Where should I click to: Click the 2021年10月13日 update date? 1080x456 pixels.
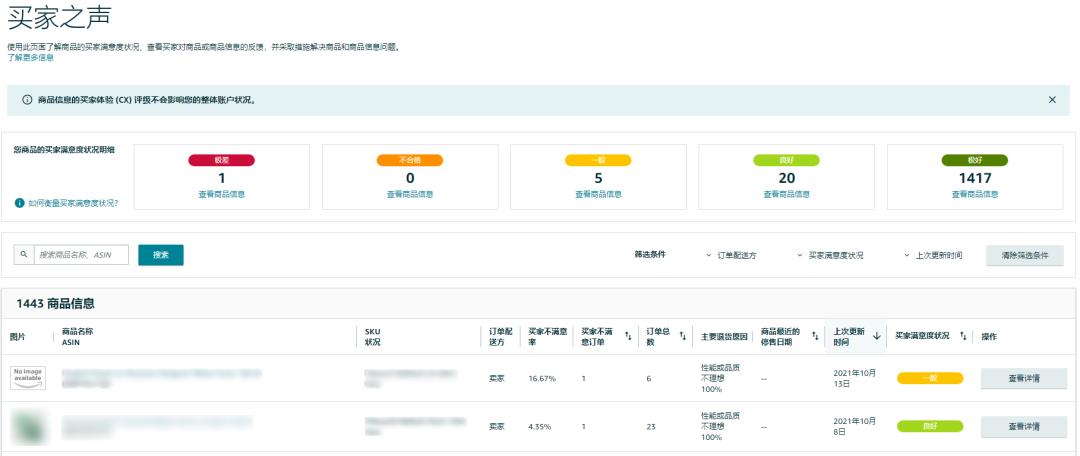tap(854, 378)
